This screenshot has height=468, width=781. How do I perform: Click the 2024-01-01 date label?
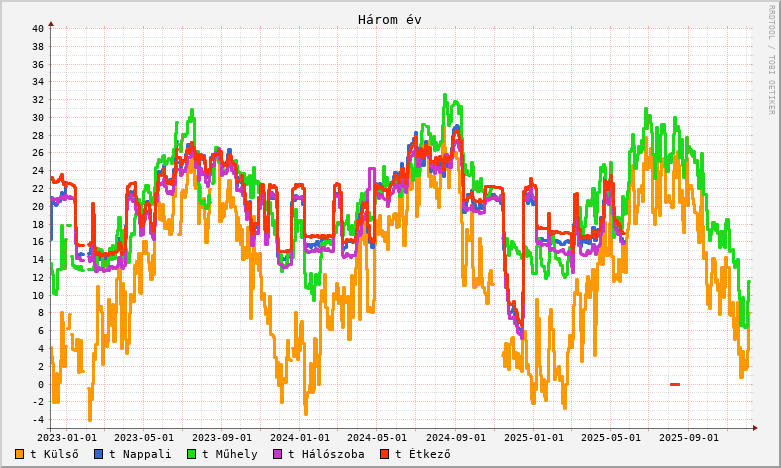299,437
